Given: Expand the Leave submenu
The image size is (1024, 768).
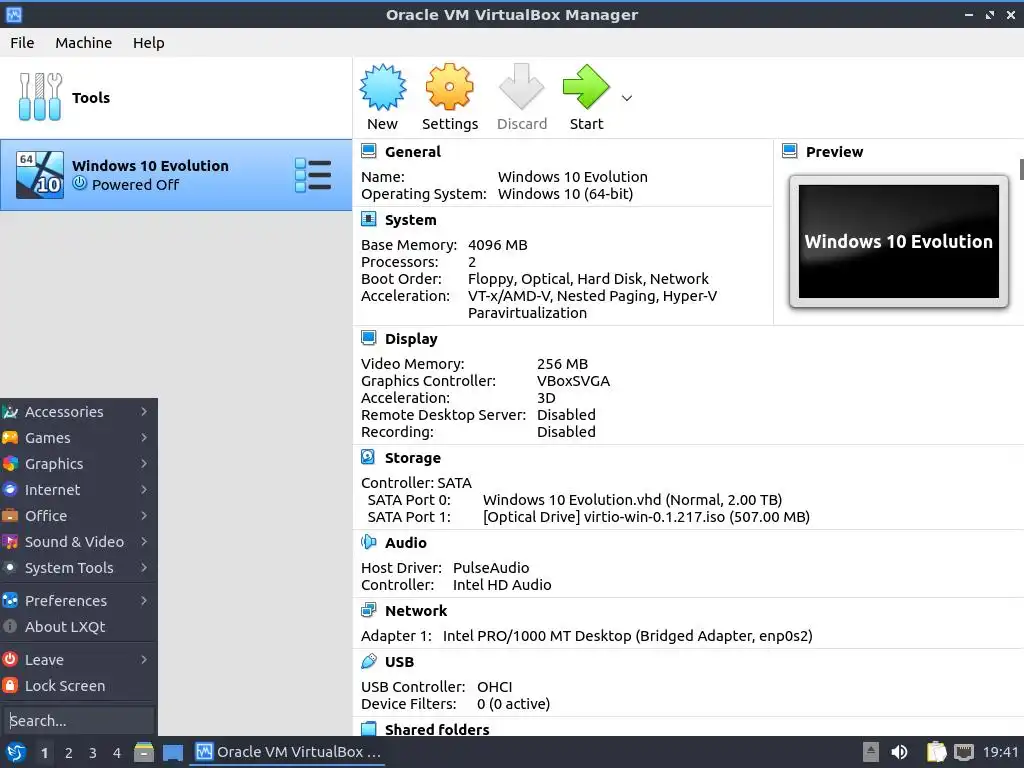Looking at the screenshot, I should 78,660.
